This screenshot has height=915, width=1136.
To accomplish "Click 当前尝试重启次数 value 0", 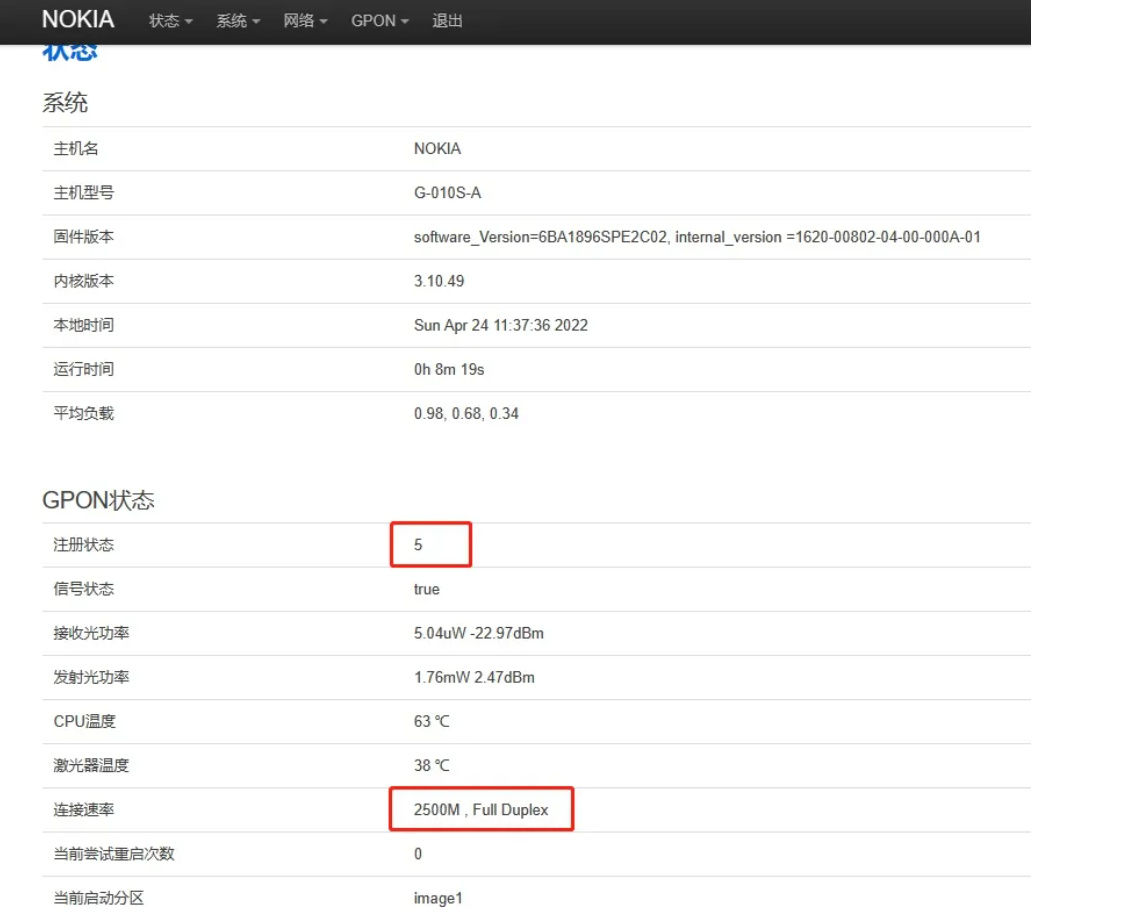I will (418, 854).
